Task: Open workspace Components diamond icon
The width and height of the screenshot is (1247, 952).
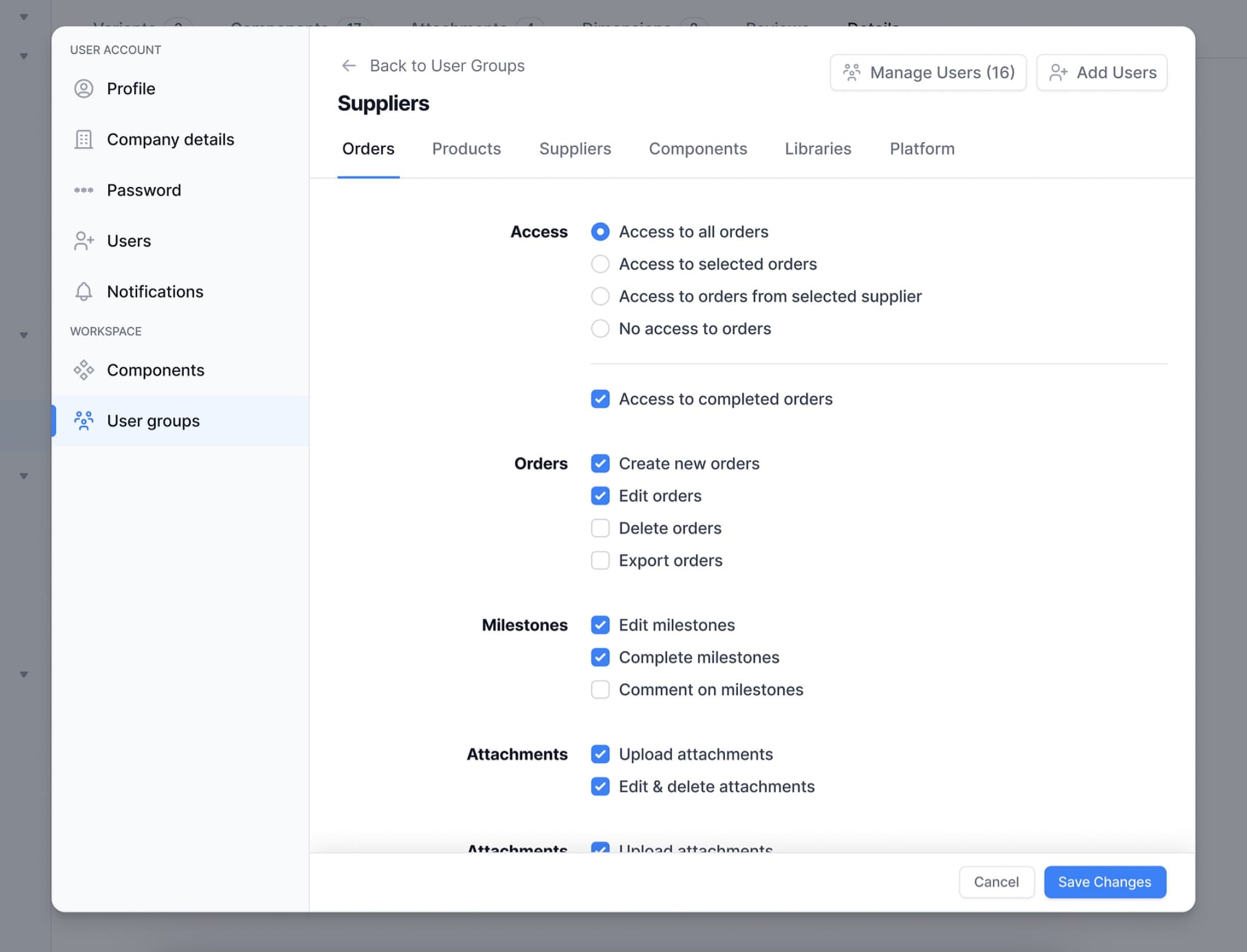Action: [x=84, y=370]
